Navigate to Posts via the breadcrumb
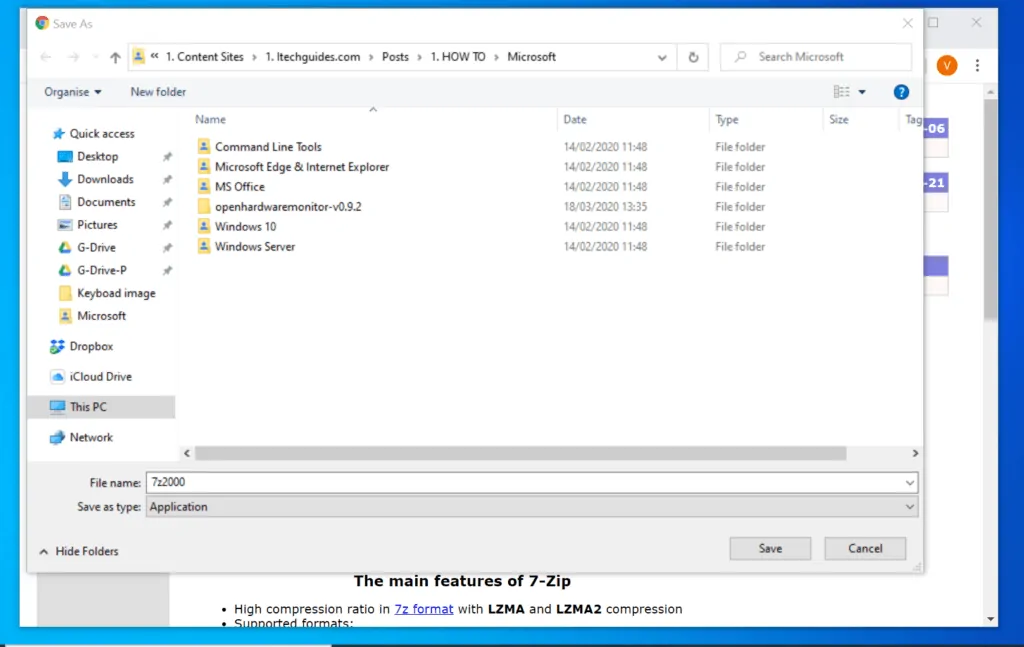Screen dimensions: 1024x647 point(396,57)
